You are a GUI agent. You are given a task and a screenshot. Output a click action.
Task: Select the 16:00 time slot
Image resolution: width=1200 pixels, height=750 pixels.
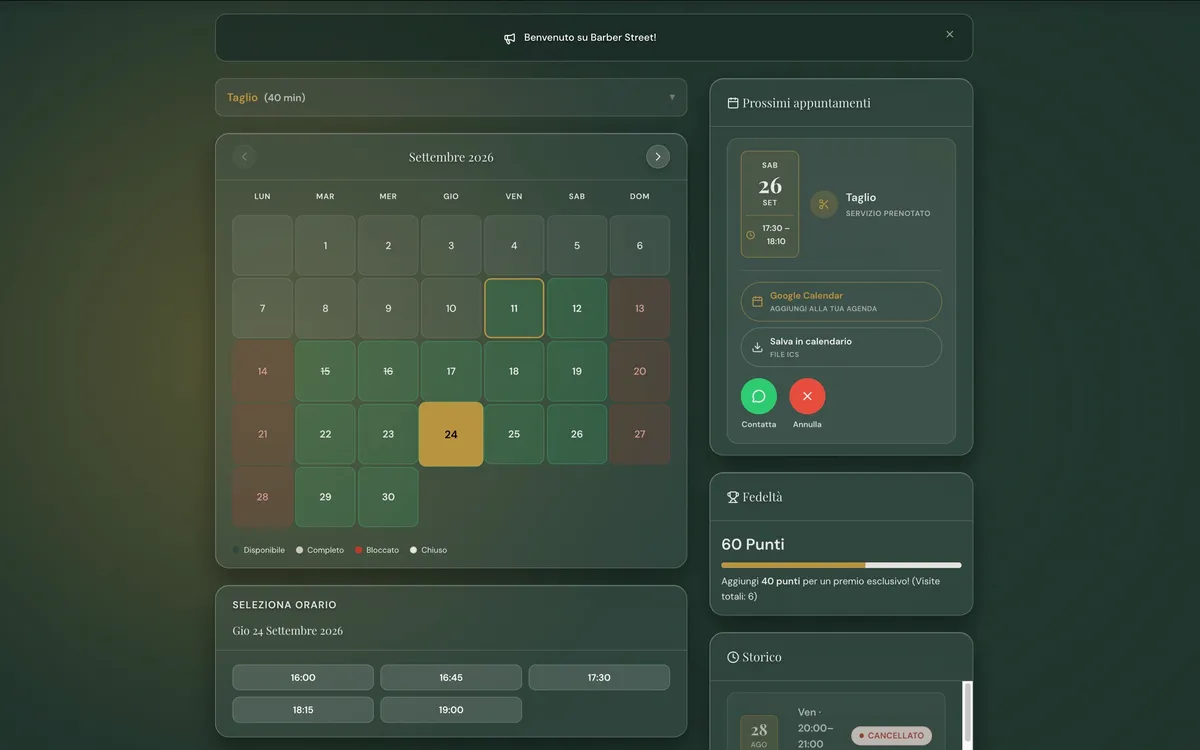[x=303, y=677]
